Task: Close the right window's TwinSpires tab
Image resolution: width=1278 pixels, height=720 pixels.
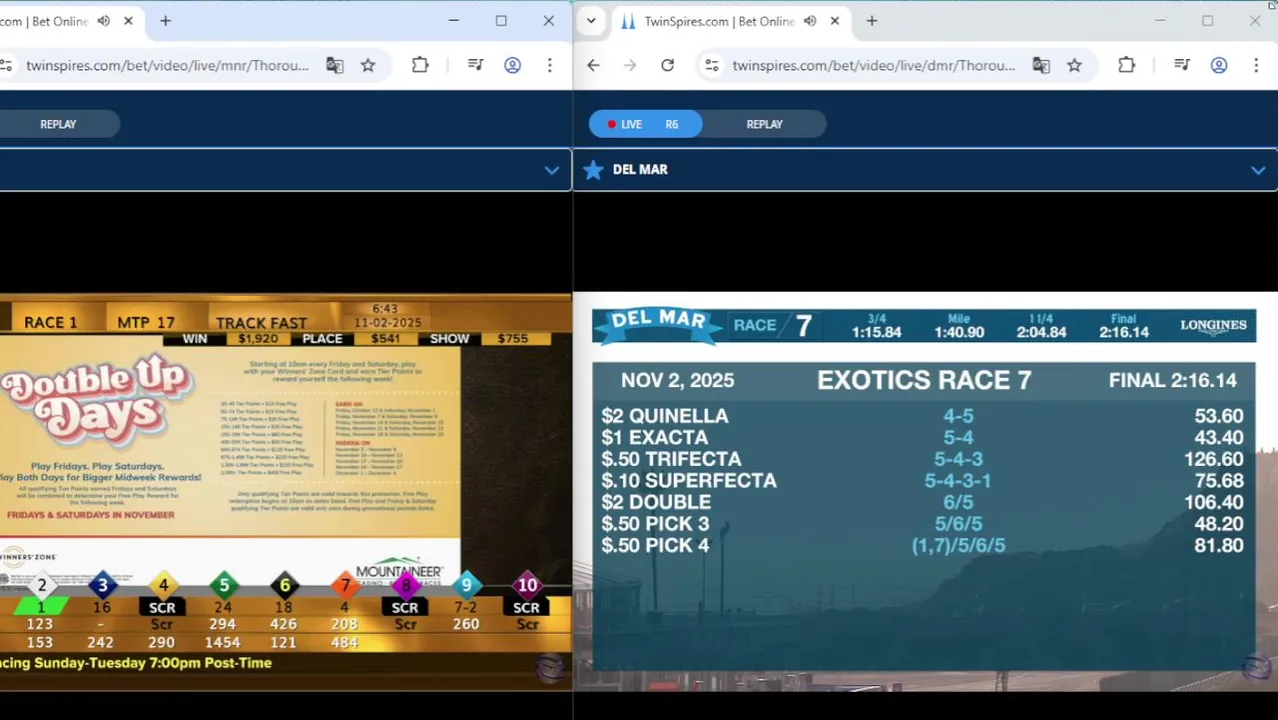Action: point(835,21)
